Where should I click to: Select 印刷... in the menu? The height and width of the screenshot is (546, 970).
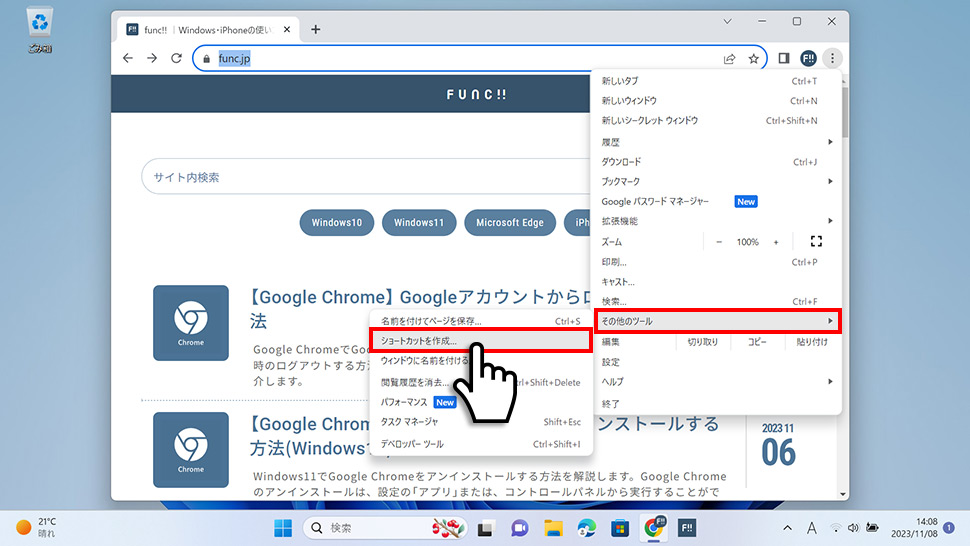(716, 262)
